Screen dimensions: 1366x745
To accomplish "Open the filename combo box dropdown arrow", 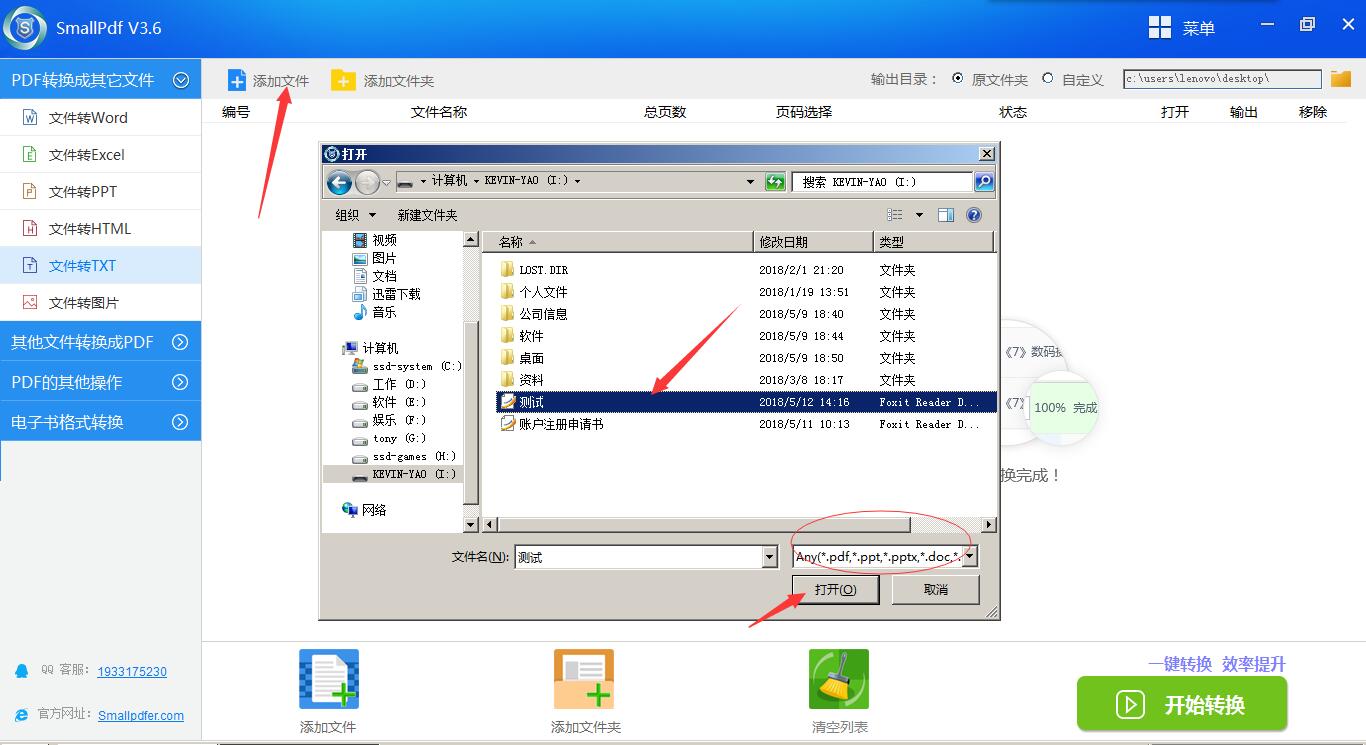I will pyautogui.click(x=769, y=557).
